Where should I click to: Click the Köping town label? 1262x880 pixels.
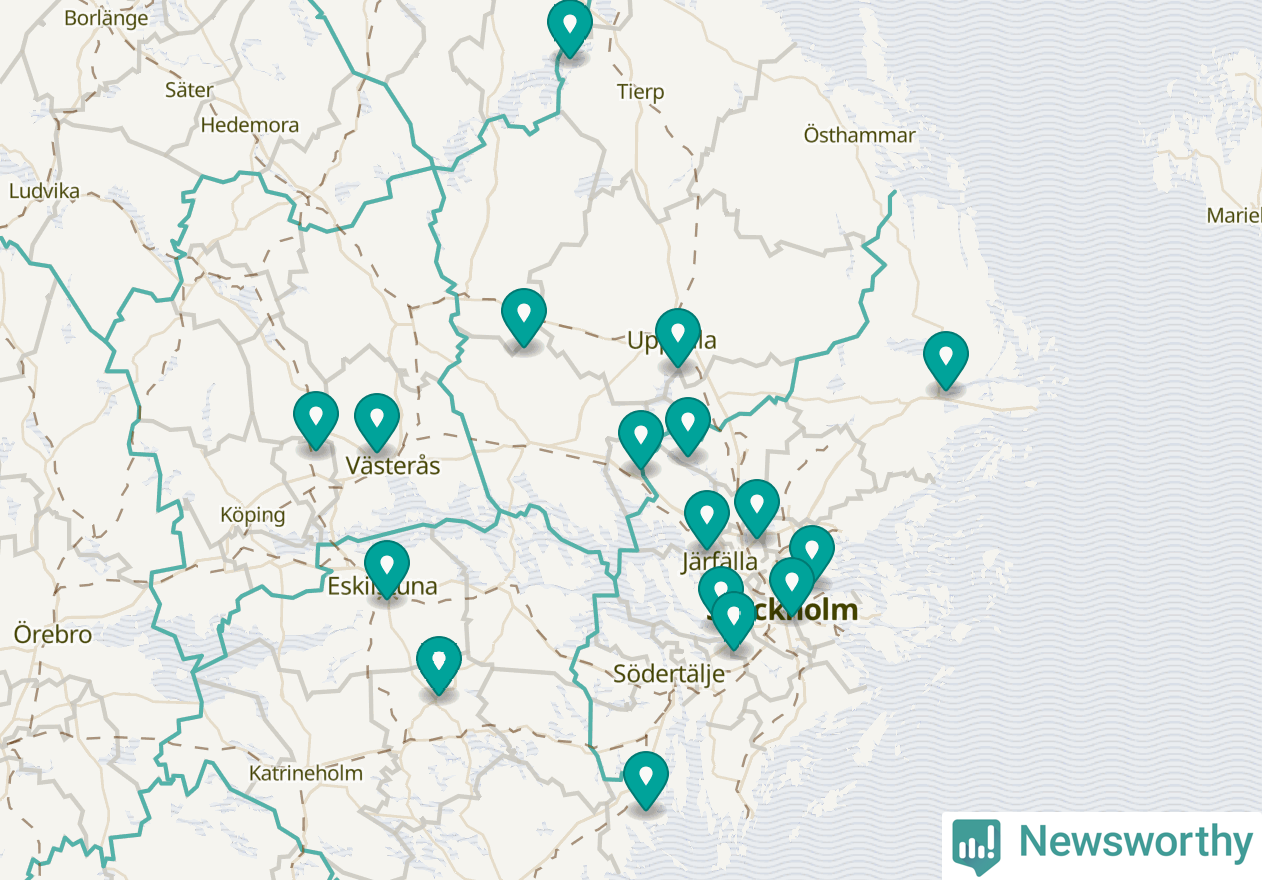253,516
